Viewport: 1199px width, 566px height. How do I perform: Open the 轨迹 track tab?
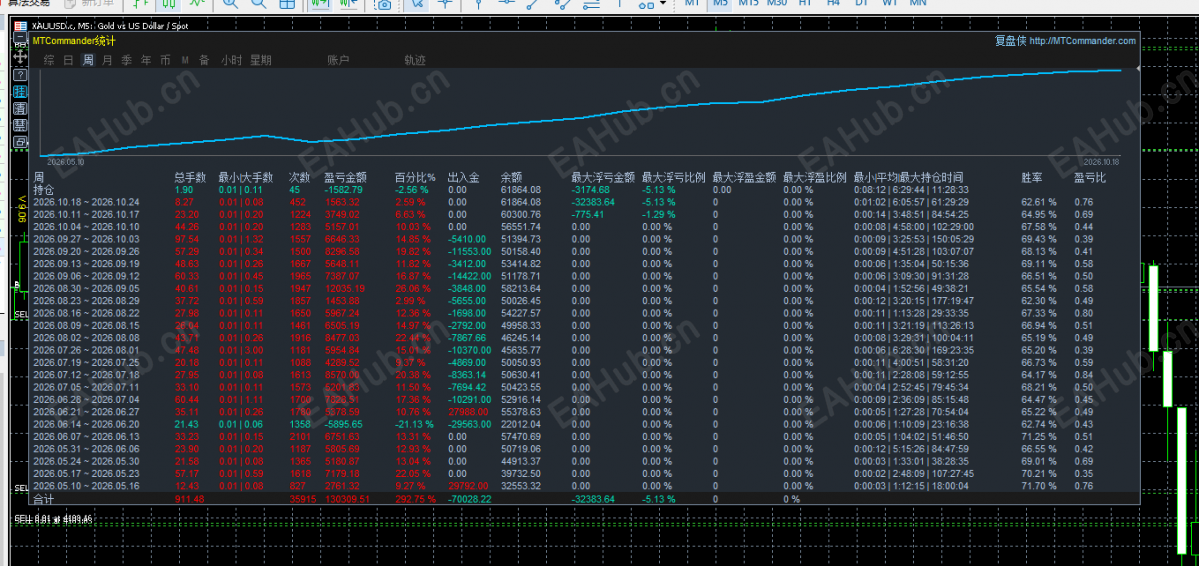click(415, 60)
